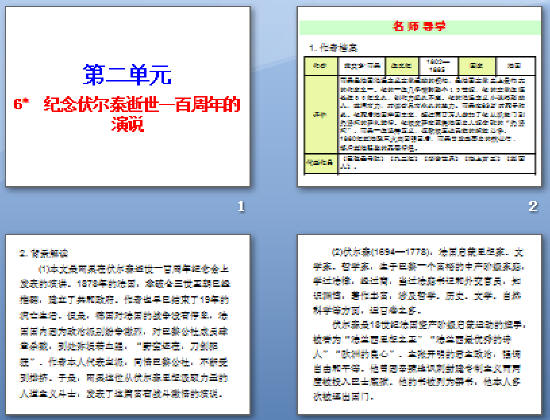Click the 法国 nationality value cell
The height and width of the screenshot is (420, 550).
(516, 66)
